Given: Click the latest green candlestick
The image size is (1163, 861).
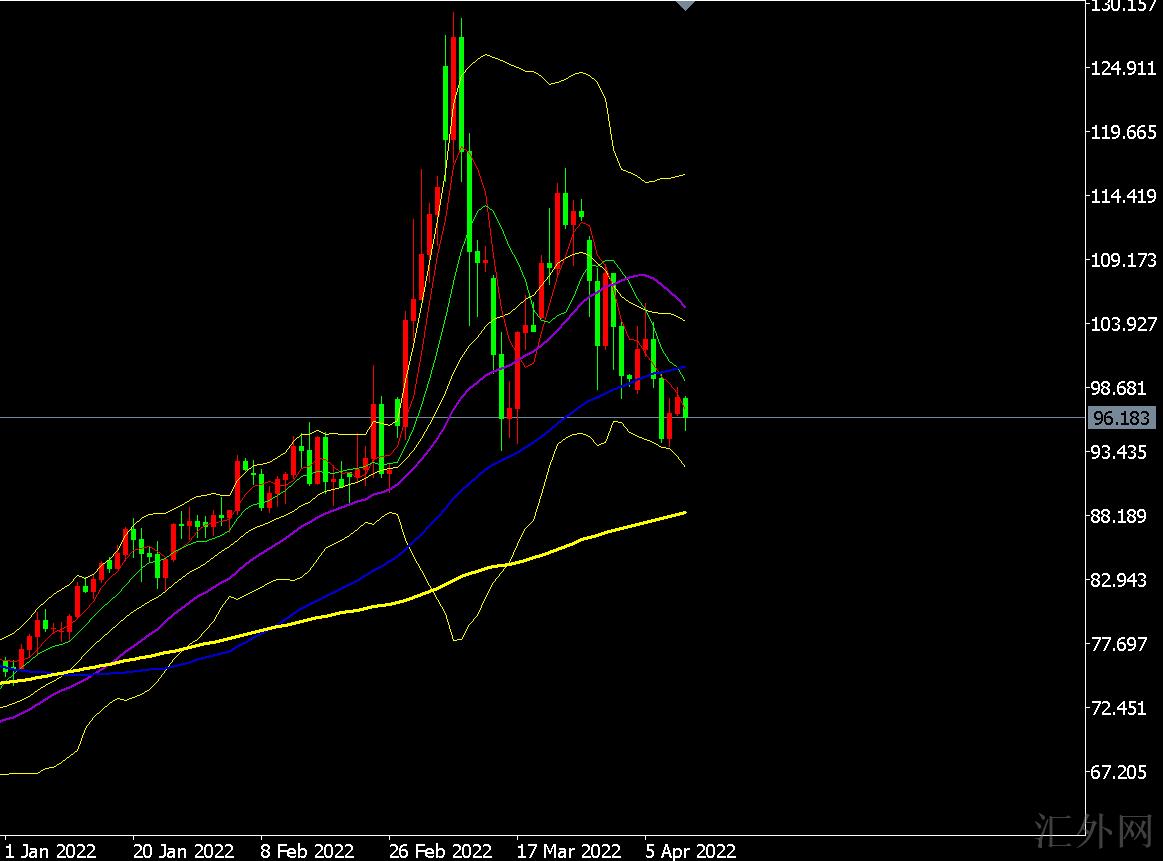Looking at the screenshot, I should 685,407.
